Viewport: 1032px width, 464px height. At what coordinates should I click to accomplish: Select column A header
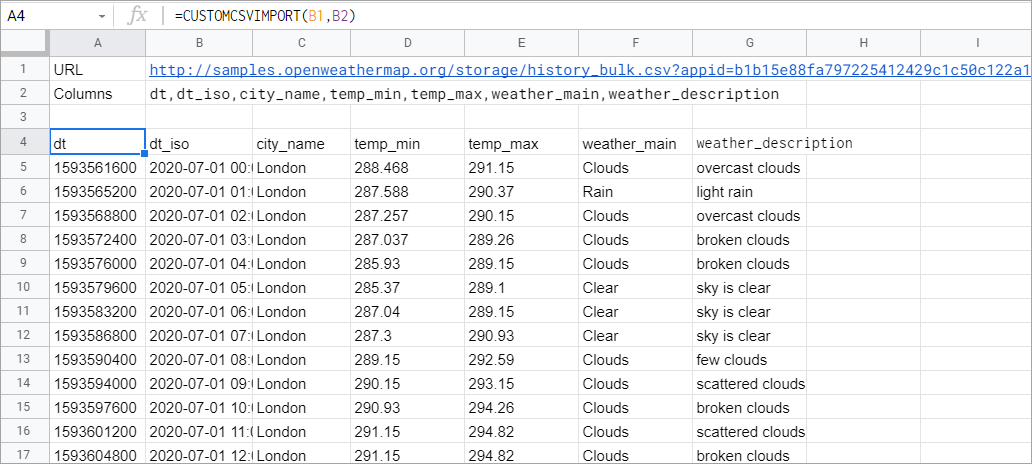(x=97, y=43)
